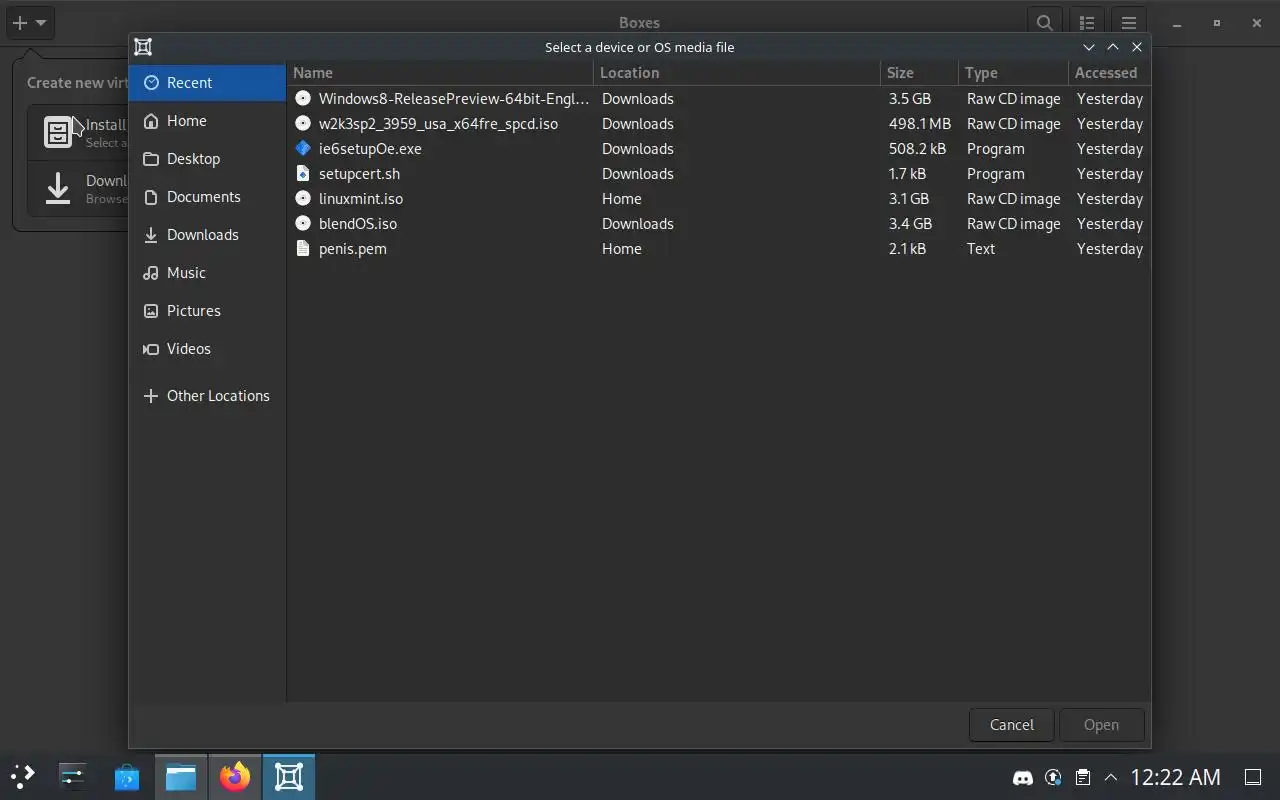The image size is (1280, 800).
Task: Click the Downloads arrow icon in the sidebar
Action: [151, 235]
